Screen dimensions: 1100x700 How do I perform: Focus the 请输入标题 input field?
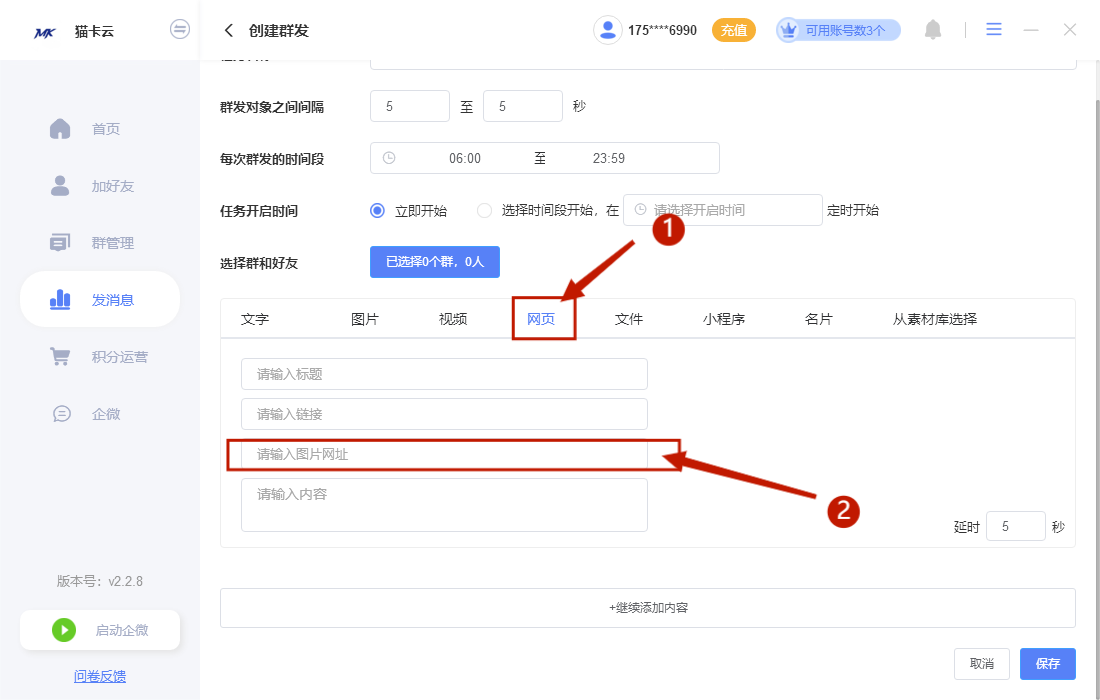[x=444, y=374]
